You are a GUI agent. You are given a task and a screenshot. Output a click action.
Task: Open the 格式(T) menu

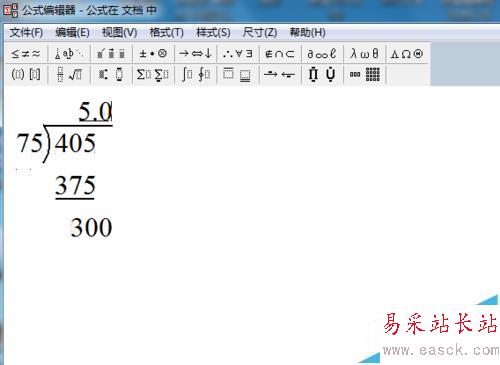pyautogui.click(x=166, y=33)
